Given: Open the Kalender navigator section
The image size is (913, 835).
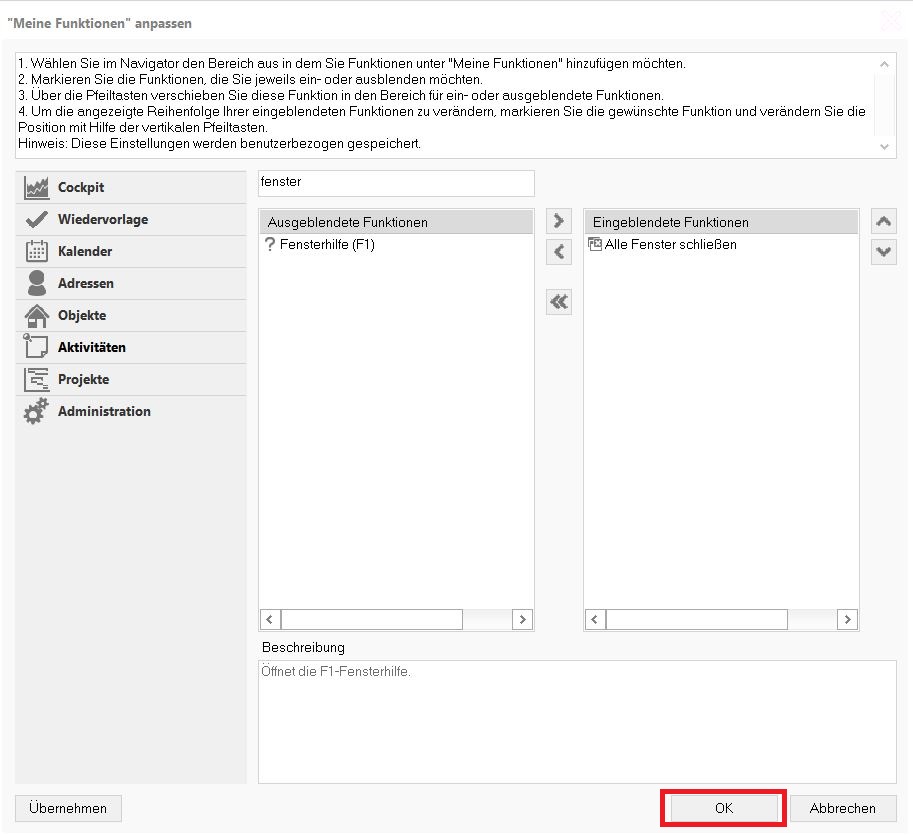Looking at the screenshot, I should point(85,252).
